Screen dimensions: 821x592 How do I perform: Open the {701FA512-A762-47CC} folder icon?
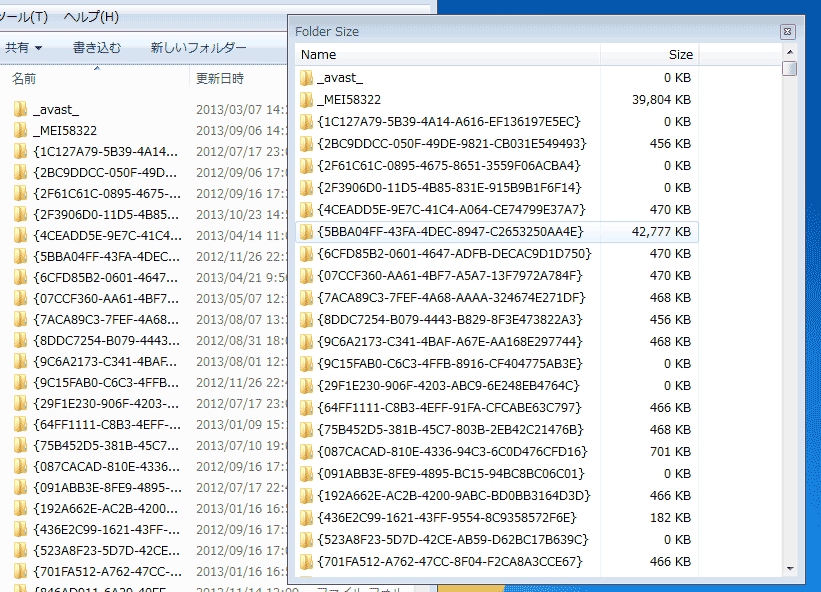click(x=307, y=559)
